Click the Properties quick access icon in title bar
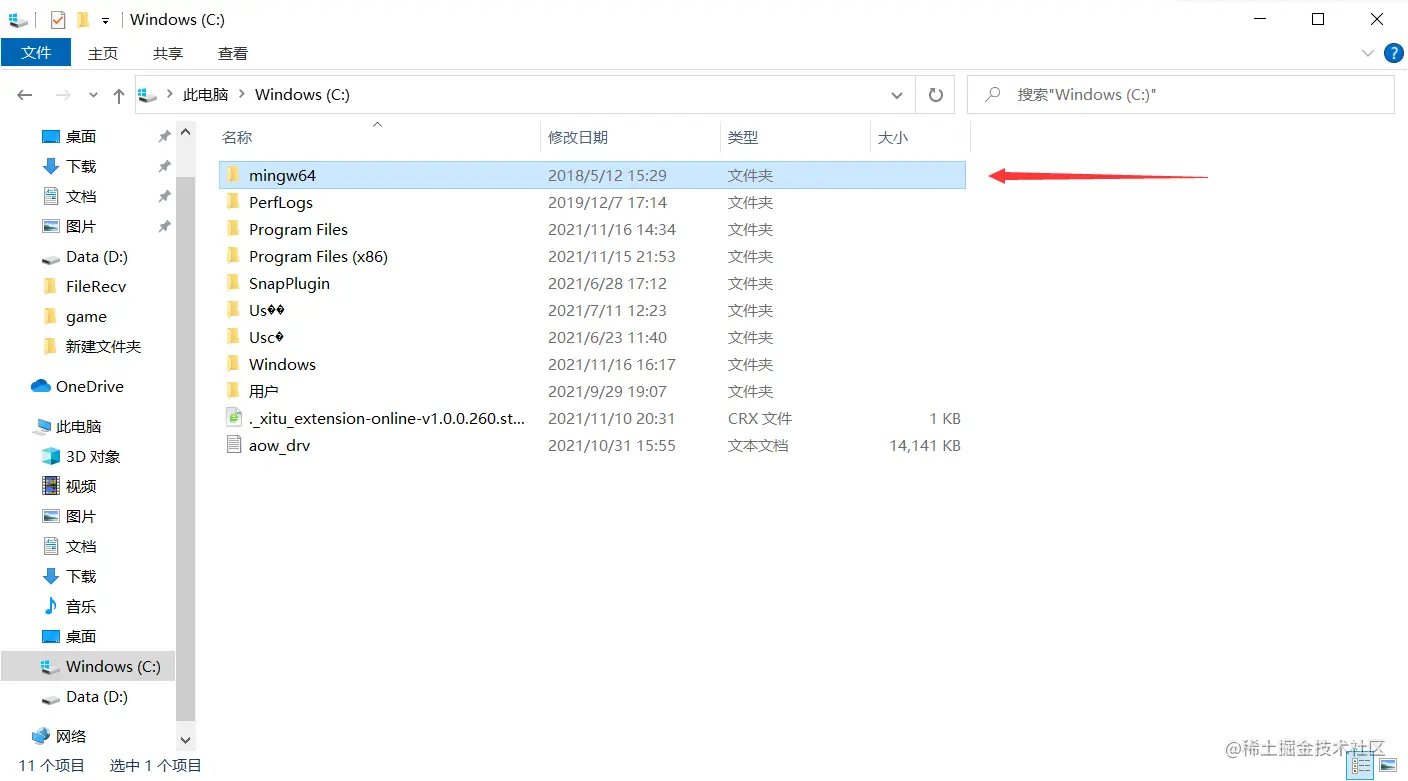Screen dimensions: 1408x781 (x=58, y=19)
